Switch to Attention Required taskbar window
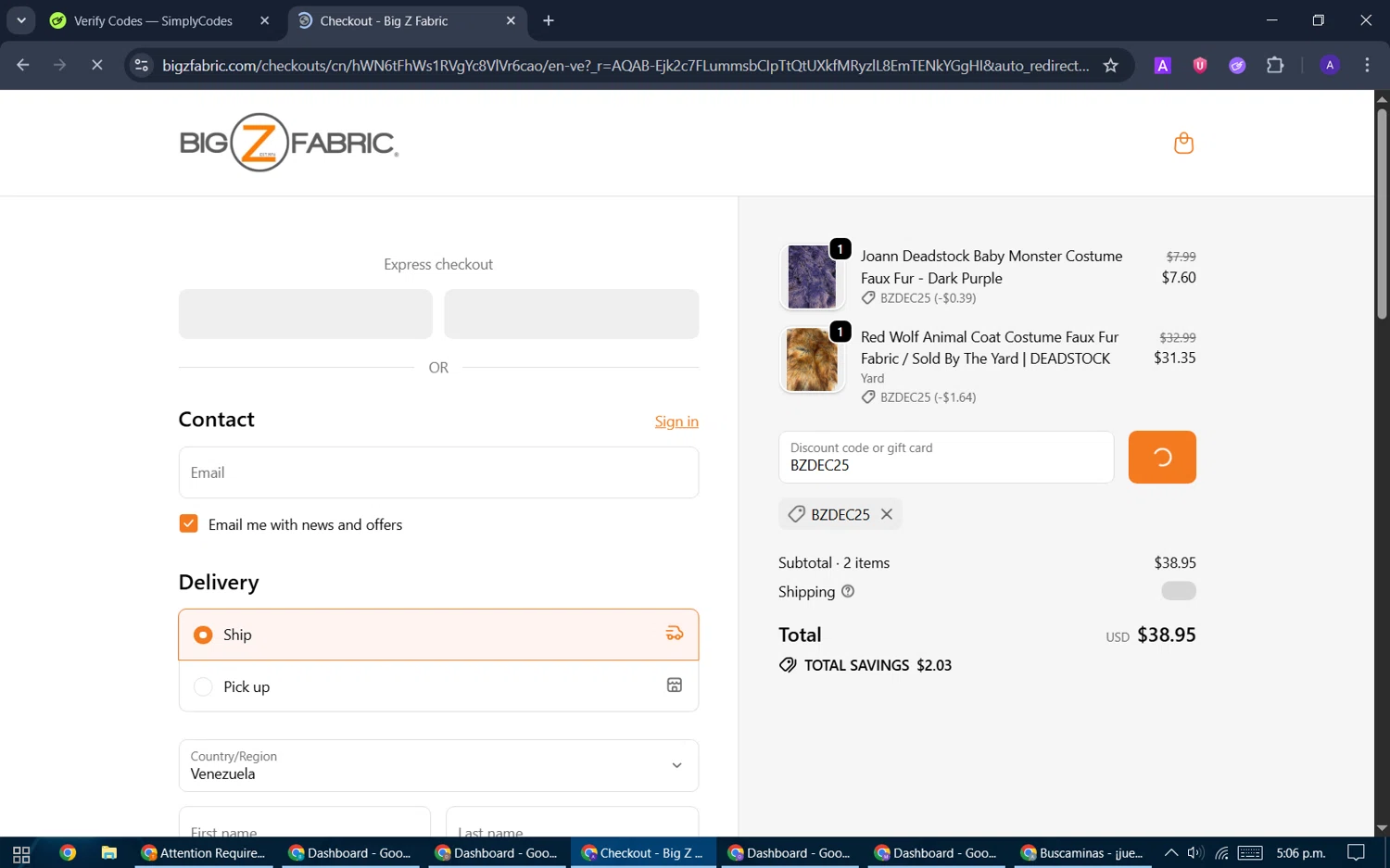The image size is (1390, 868). pyautogui.click(x=205, y=853)
